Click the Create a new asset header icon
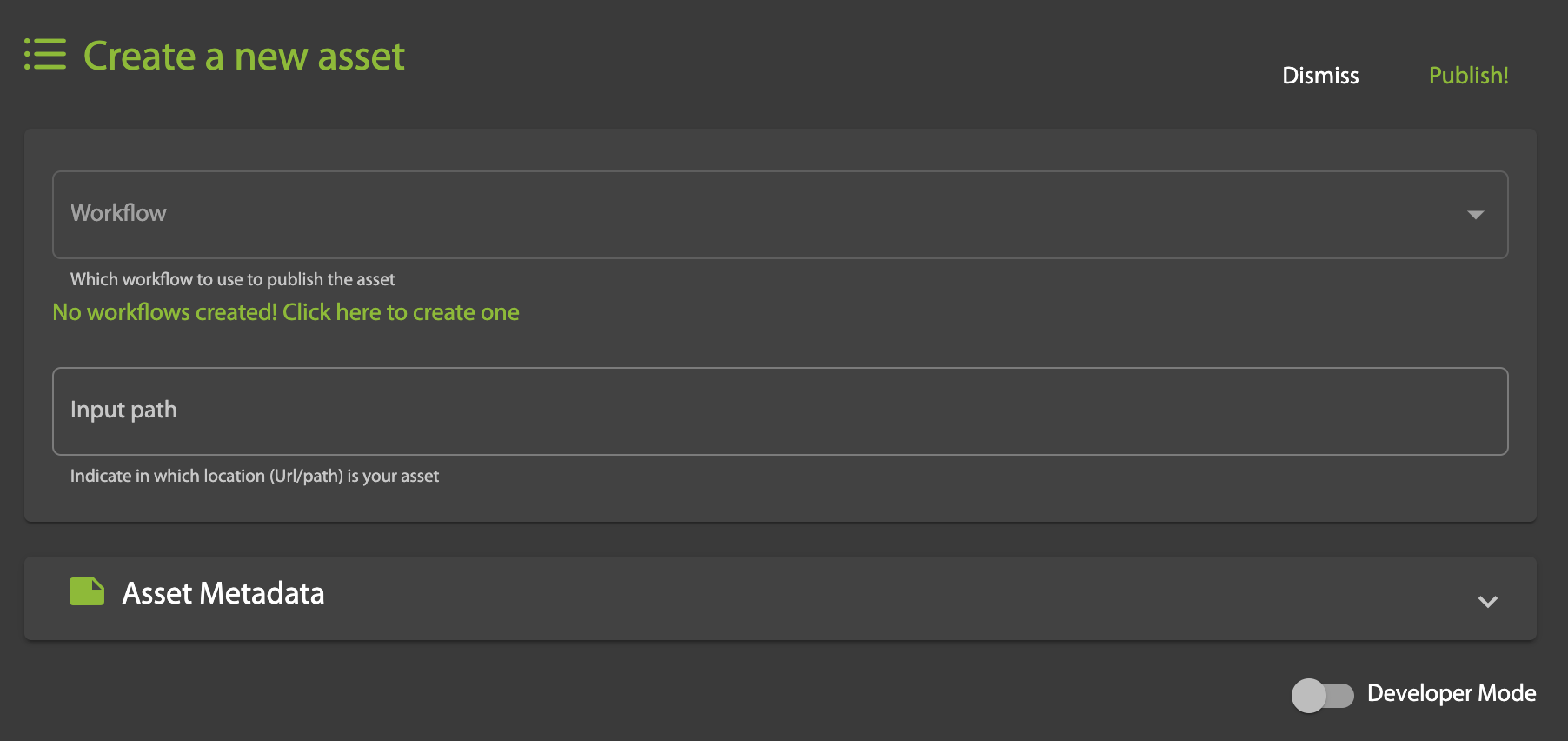 click(x=44, y=54)
